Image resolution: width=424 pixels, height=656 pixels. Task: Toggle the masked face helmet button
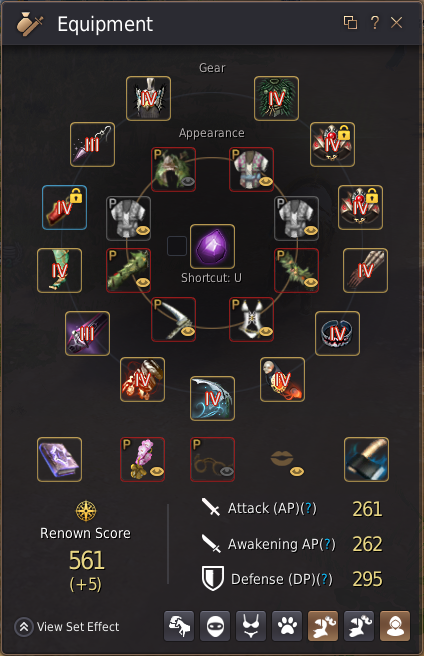tap(215, 626)
